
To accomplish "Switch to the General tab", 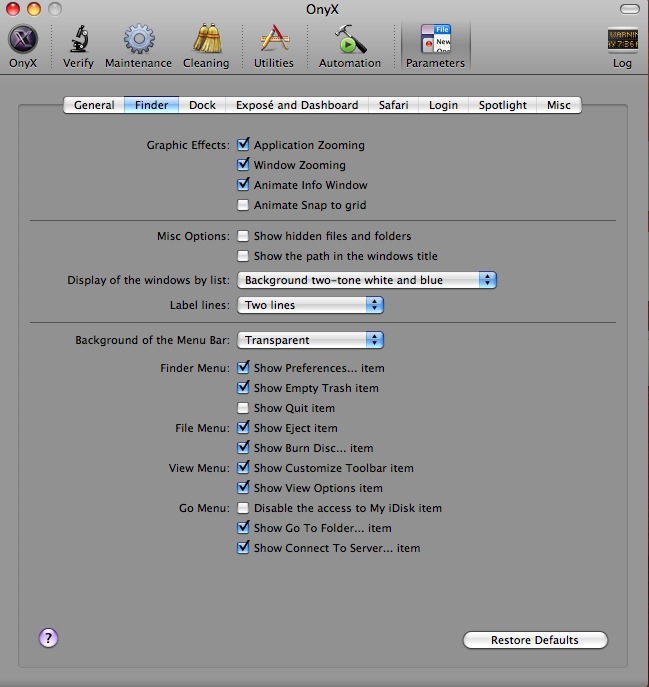I will pos(94,105).
